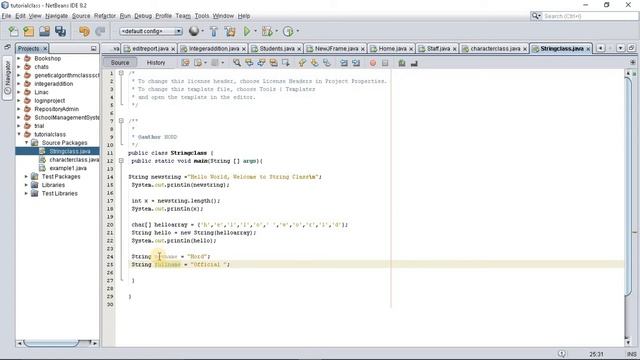
Task: Click the globe browser icon in toolbar
Action: click(193, 31)
